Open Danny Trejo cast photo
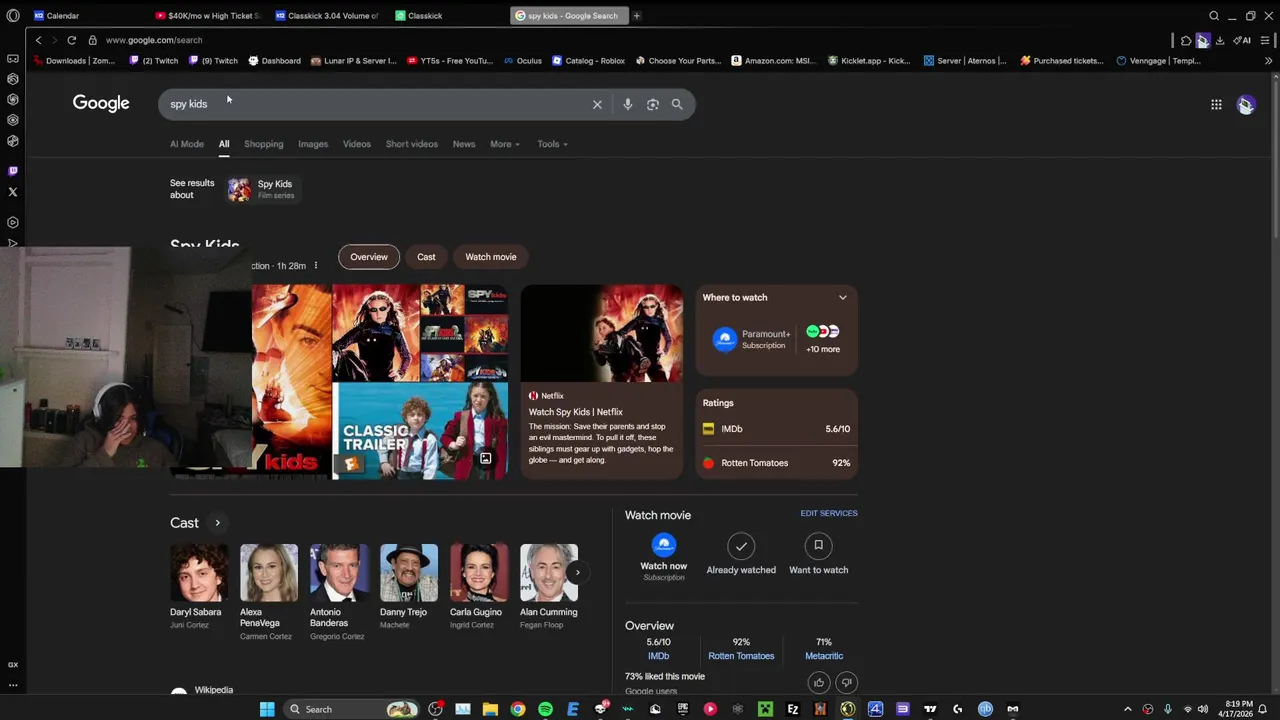 click(409, 573)
